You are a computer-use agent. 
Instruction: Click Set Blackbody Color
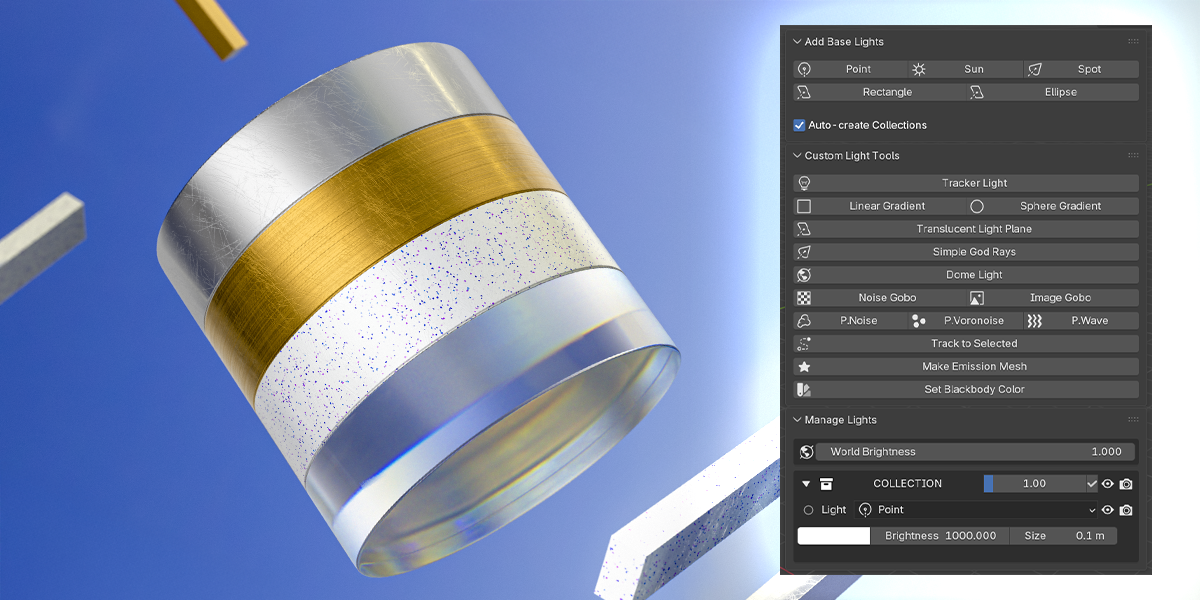(x=966, y=390)
